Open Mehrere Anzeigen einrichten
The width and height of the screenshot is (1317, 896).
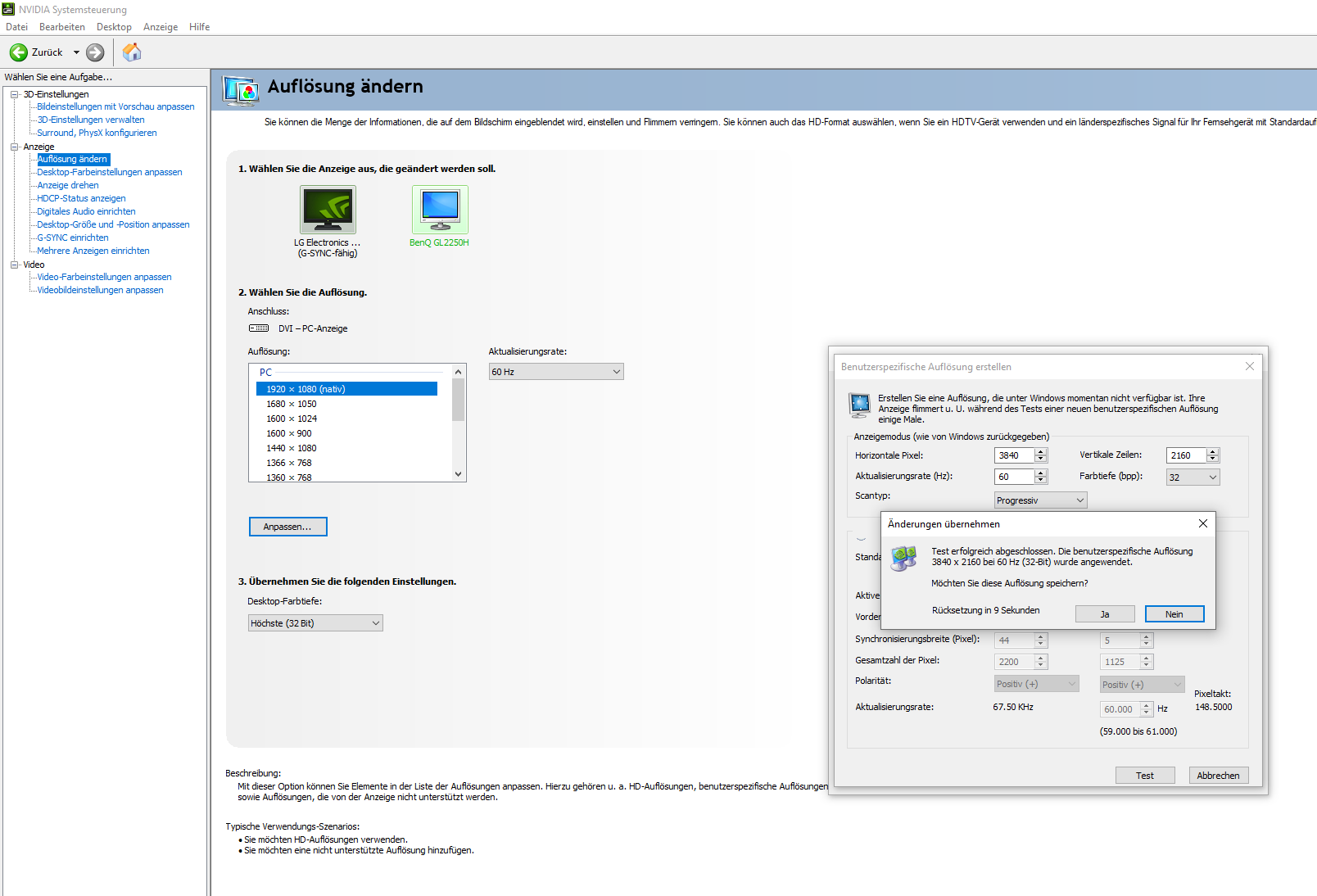tap(93, 251)
